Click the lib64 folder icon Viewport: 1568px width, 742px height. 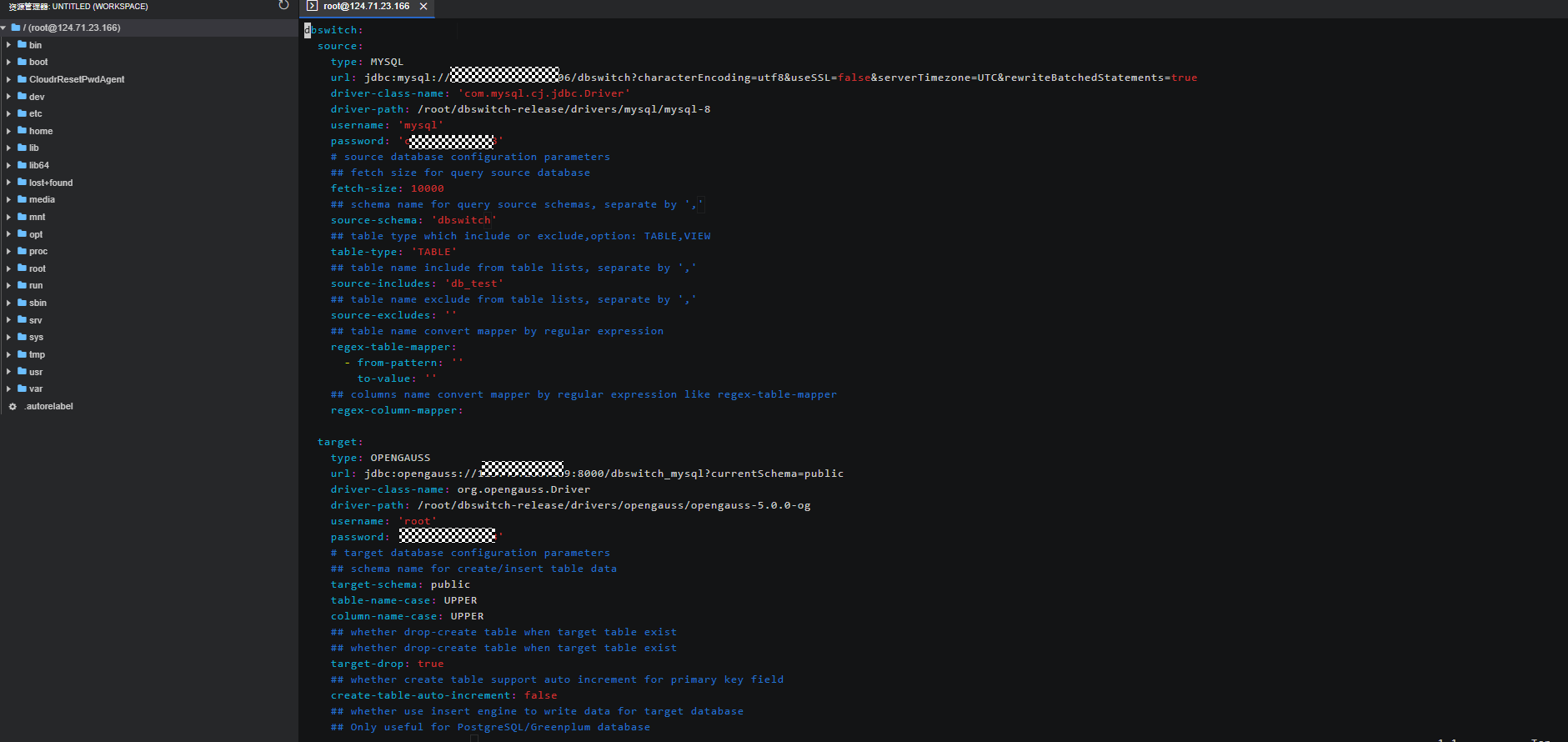click(22, 165)
